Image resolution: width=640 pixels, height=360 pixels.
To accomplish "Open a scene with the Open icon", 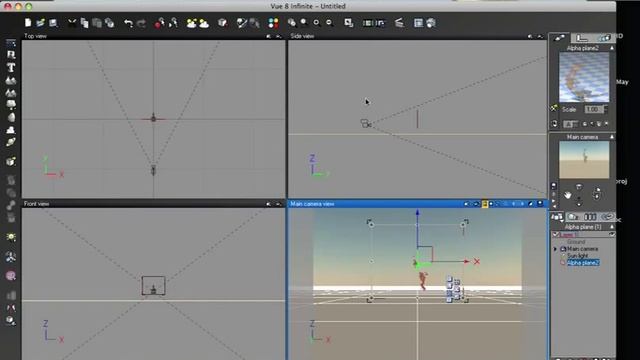I will click(x=40, y=23).
